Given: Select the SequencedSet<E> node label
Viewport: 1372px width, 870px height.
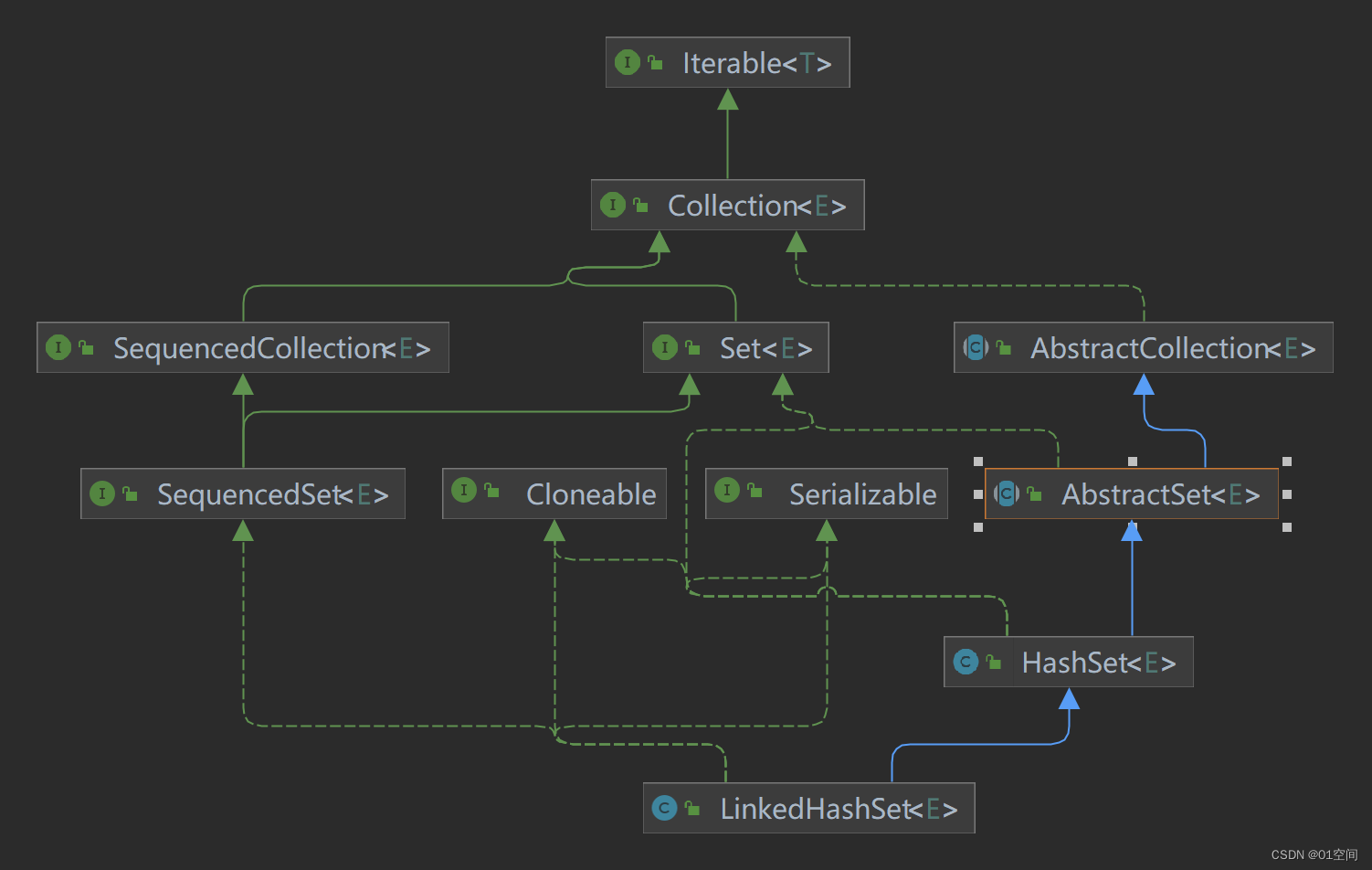Looking at the screenshot, I should coord(273,494).
